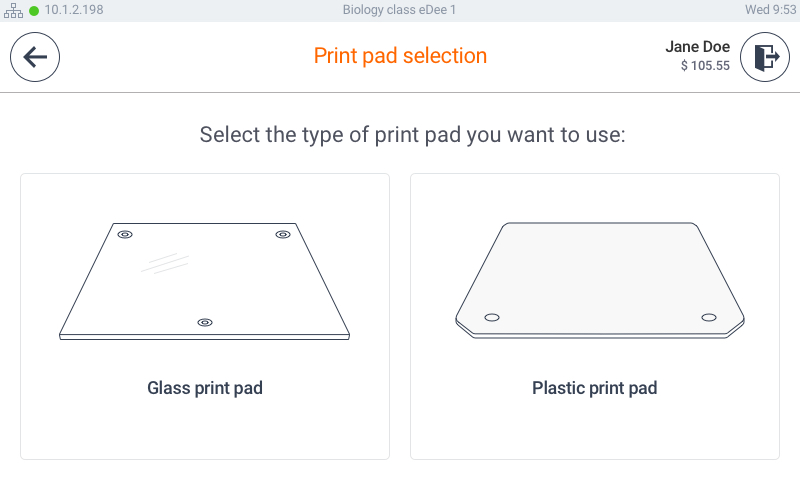The height and width of the screenshot is (480, 800).
Task: Choose the Glass print pad label
Action: click(x=205, y=388)
